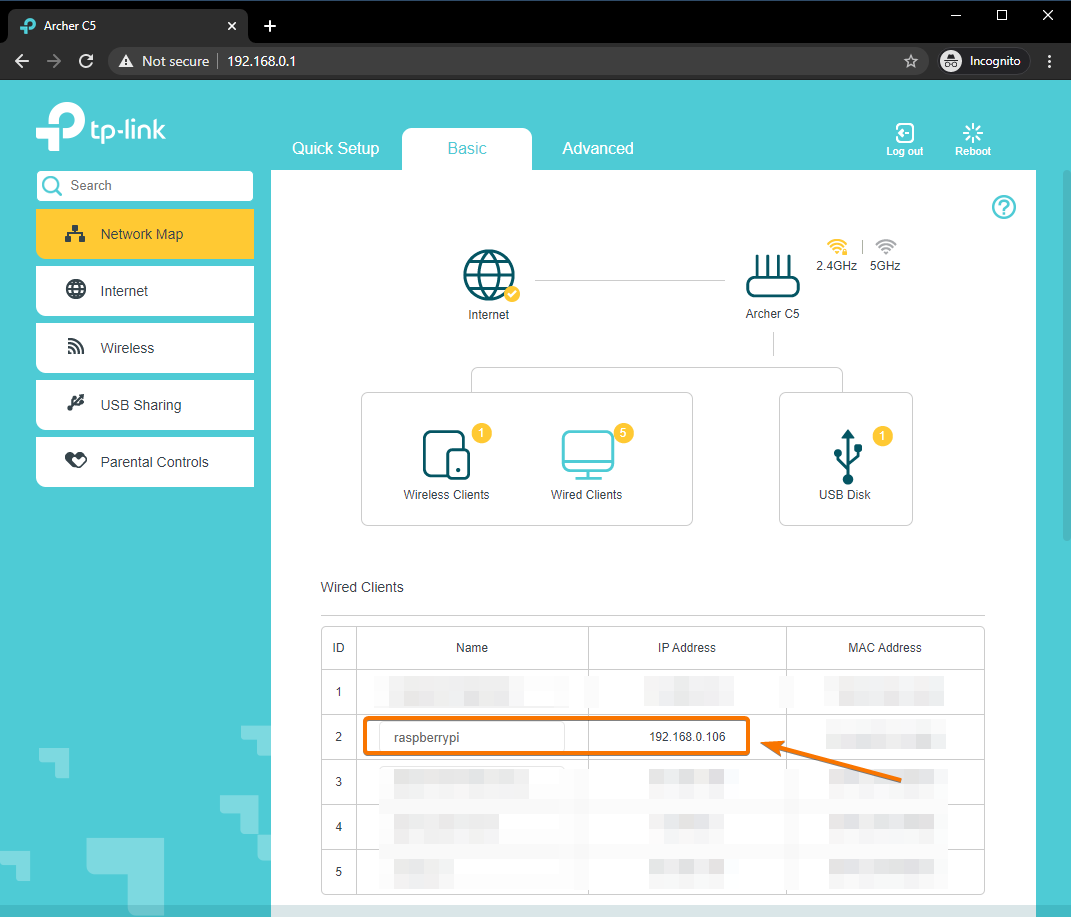
Task: Click the USB Disk icon
Action: pyautogui.click(x=846, y=457)
